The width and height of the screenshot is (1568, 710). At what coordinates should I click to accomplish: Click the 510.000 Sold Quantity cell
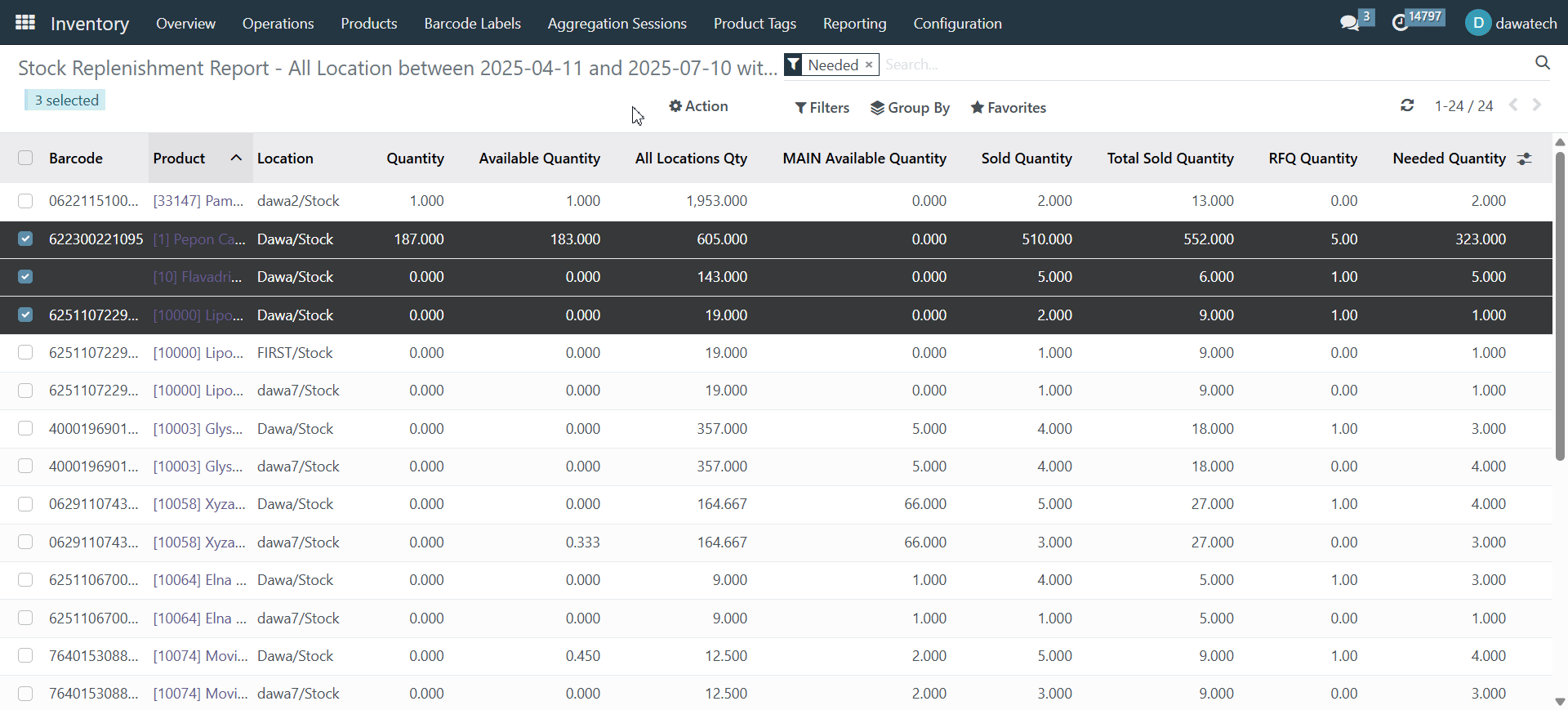coord(1047,239)
